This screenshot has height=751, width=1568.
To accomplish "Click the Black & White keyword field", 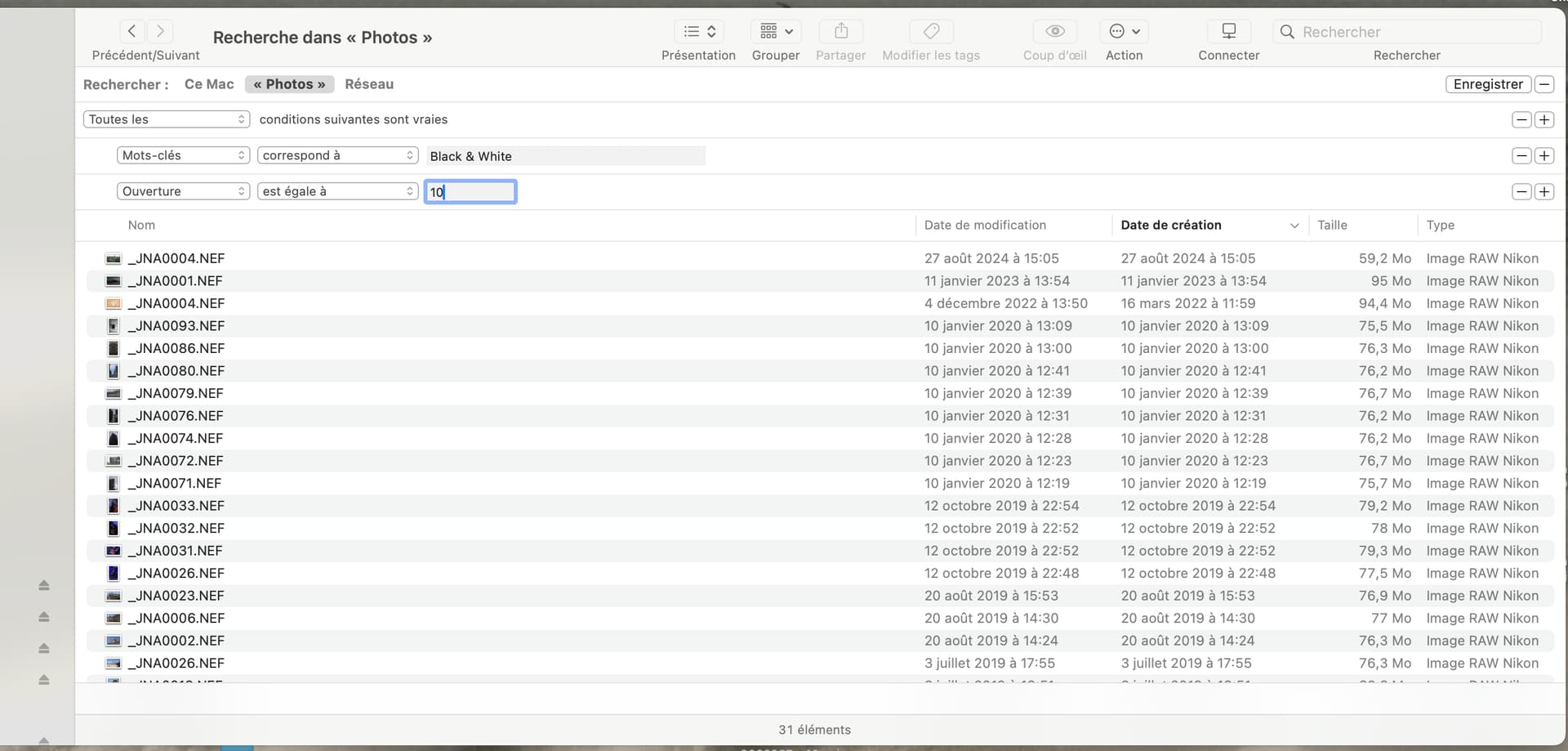I will [565, 156].
